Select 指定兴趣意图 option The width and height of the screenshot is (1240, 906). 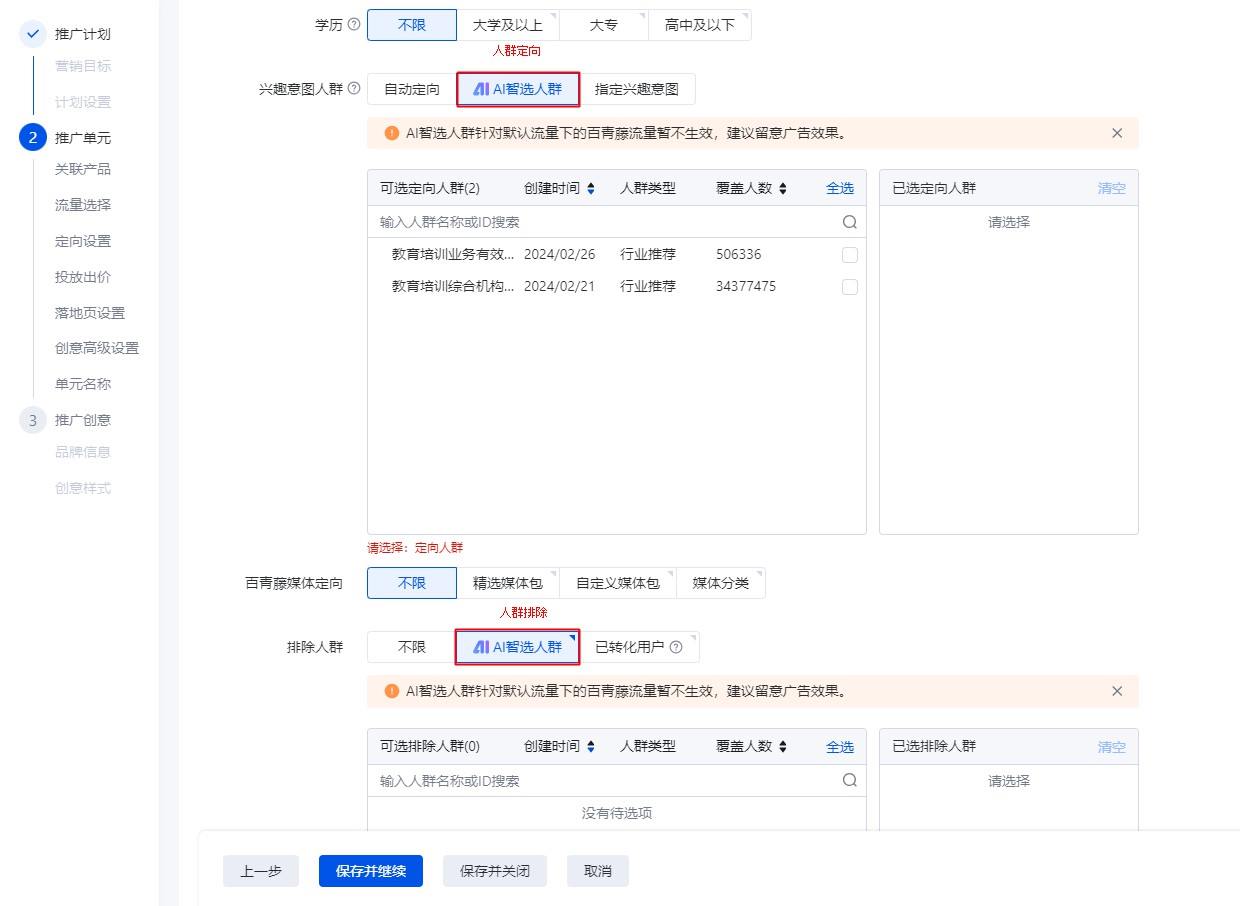pos(637,89)
